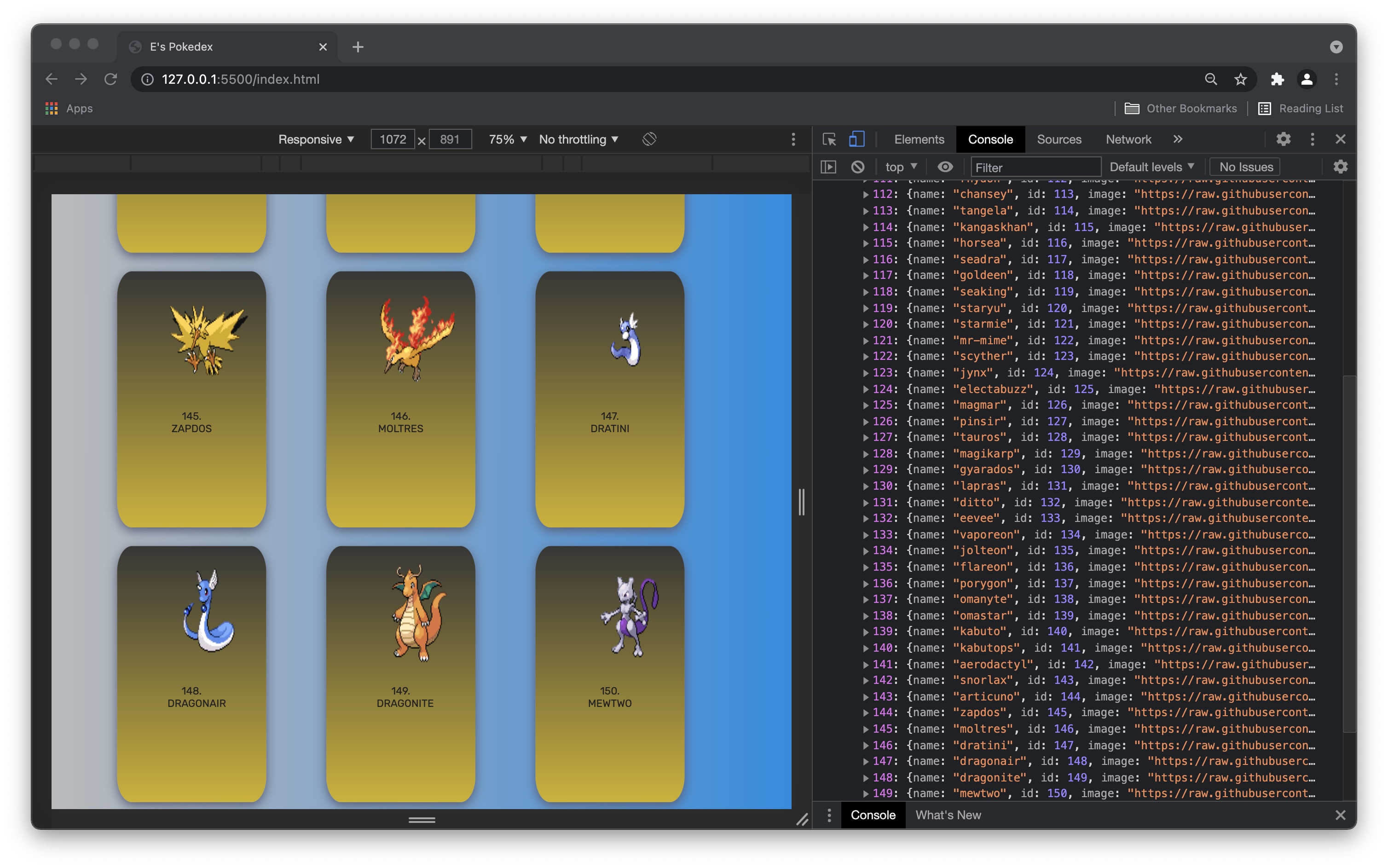Clear the console output
The image size is (1388, 868).
[857, 167]
